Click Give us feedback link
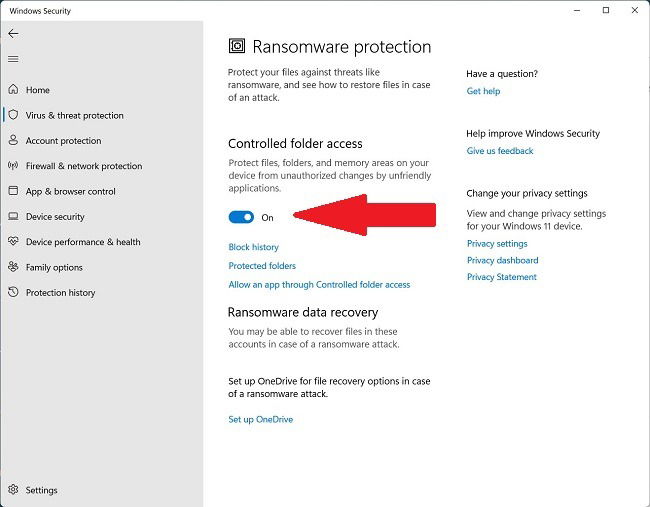The image size is (650, 507). [x=500, y=151]
